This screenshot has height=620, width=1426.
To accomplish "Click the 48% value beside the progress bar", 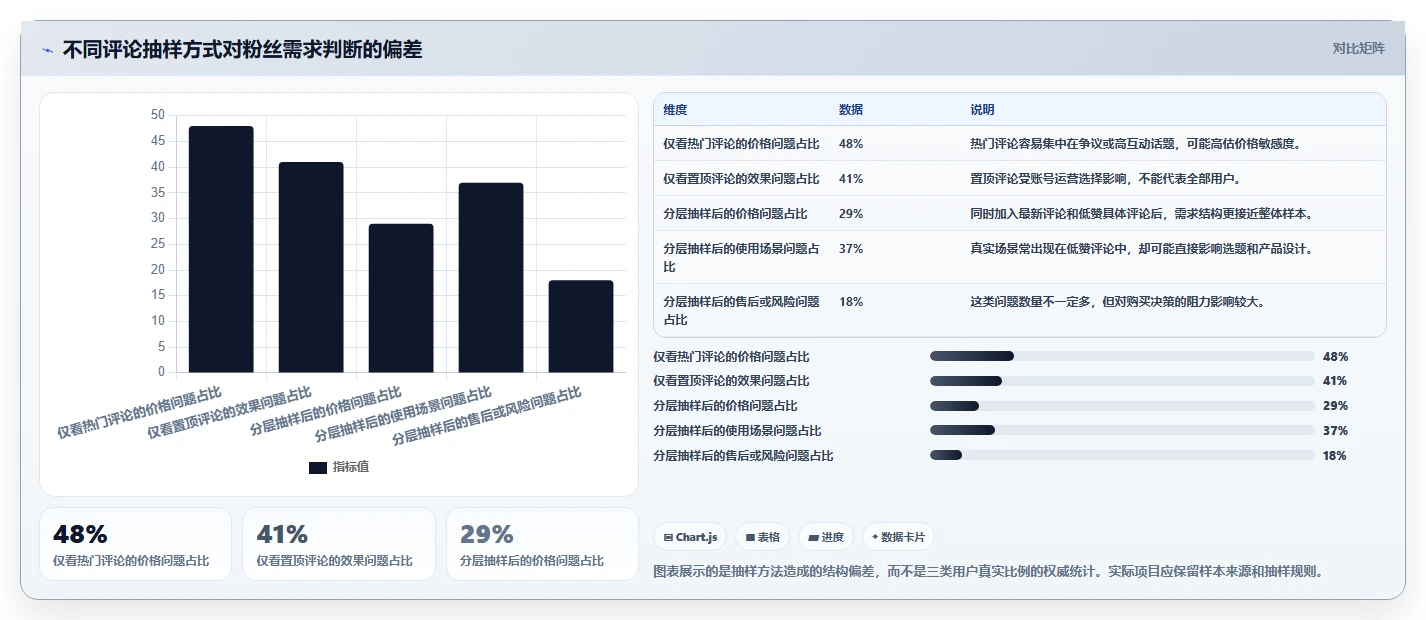I will point(1335,357).
